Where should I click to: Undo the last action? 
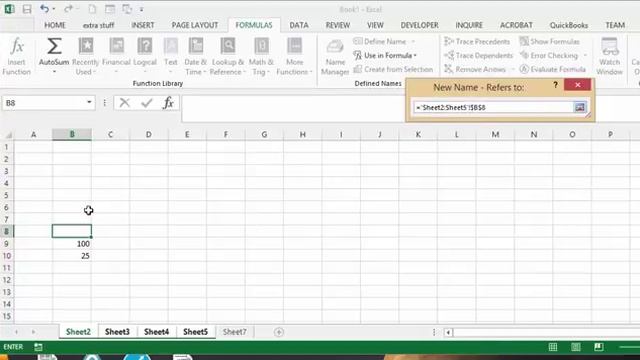pyautogui.click(x=44, y=9)
